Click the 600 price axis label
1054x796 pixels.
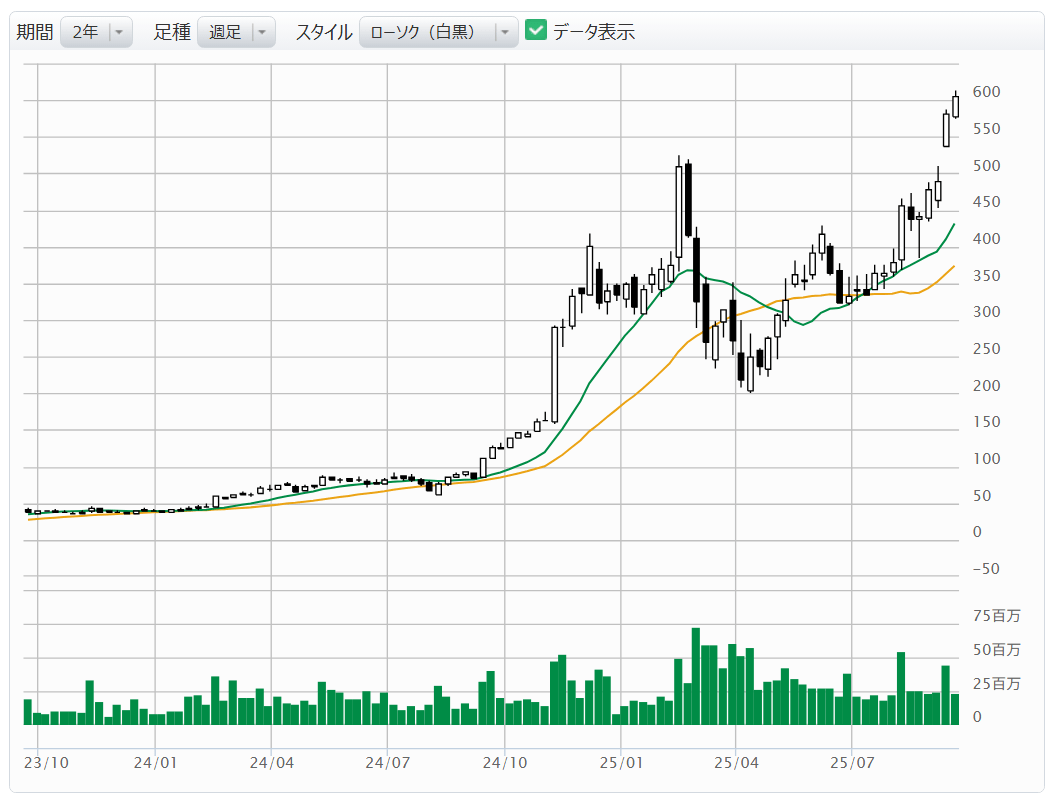[986, 92]
